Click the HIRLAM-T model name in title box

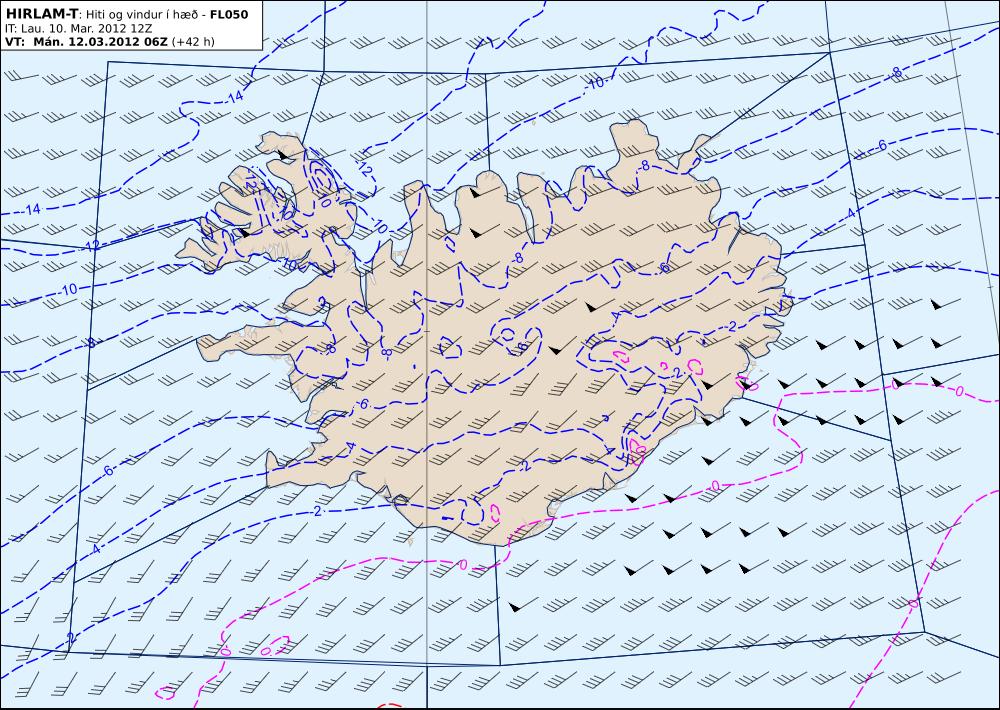point(42,13)
